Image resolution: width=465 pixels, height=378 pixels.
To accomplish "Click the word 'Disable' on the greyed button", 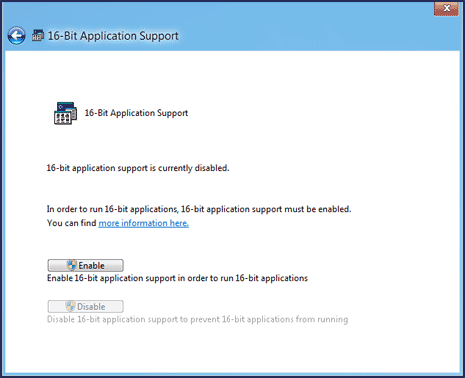I will (x=91, y=307).
